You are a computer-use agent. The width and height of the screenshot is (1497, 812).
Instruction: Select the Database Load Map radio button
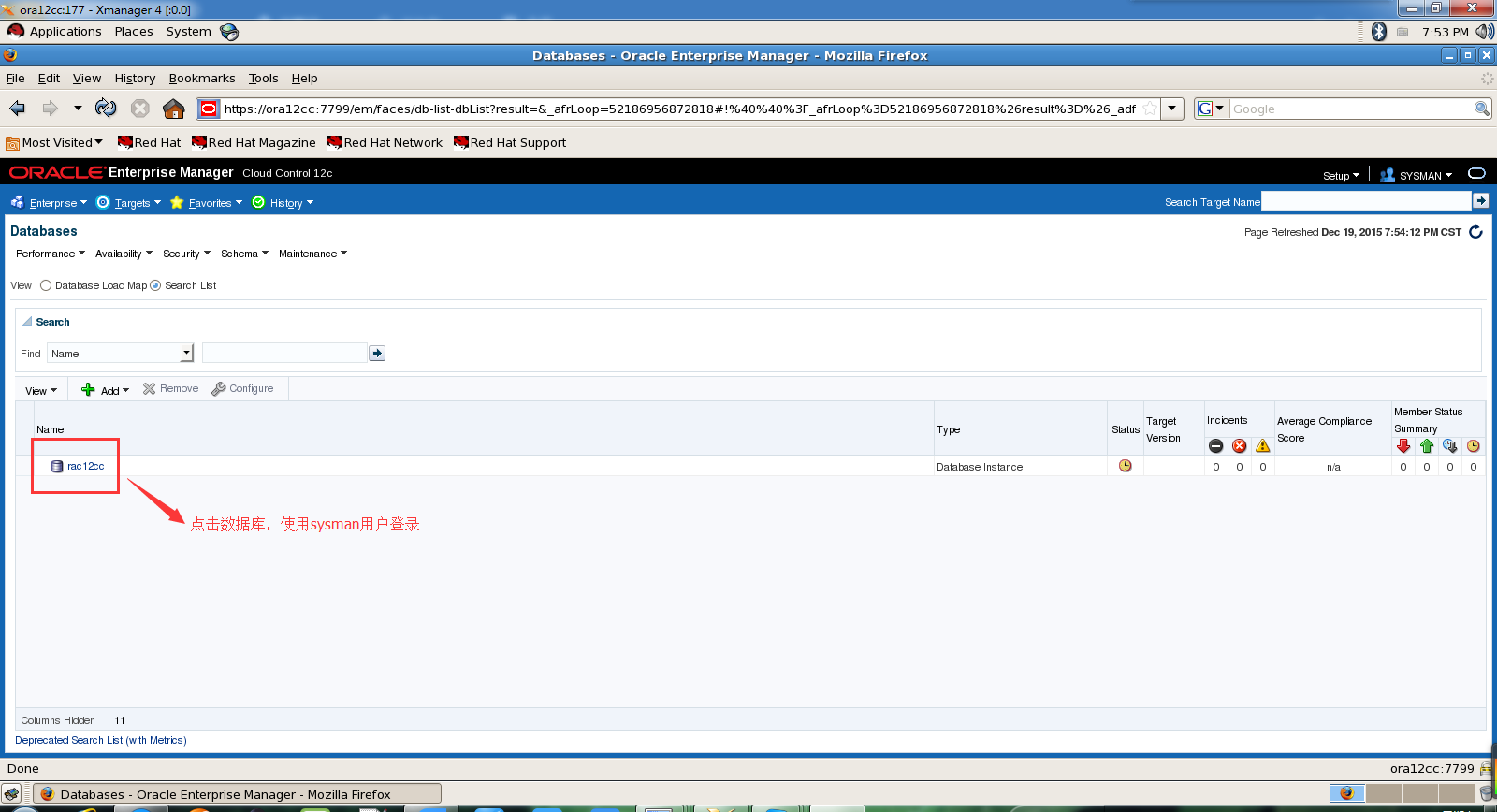(x=46, y=285)
